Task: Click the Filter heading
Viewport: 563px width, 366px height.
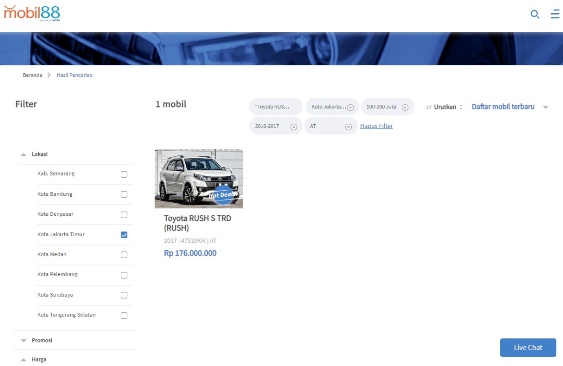Action: (26, 104)
